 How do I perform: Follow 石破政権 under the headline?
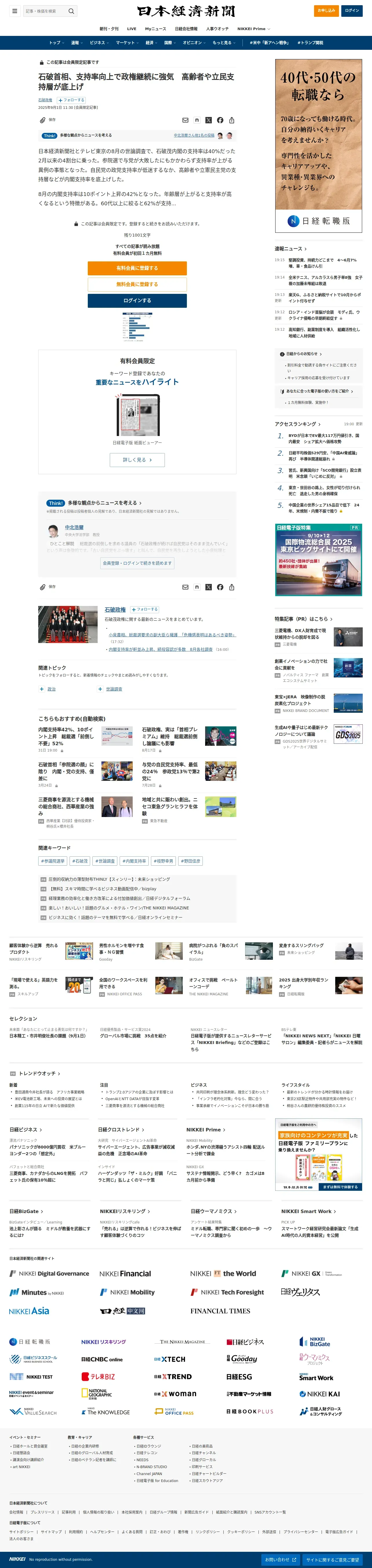[x=71, y=100]
